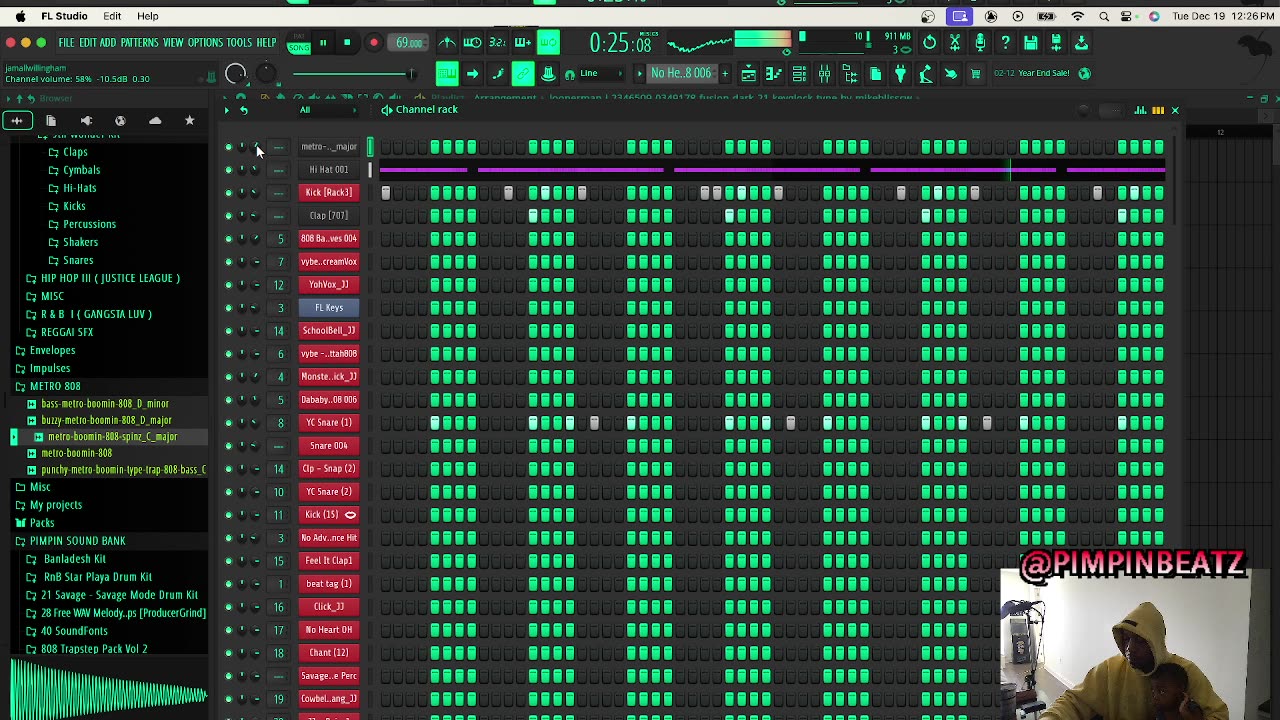The height and width of the screenshot is (720, 1280).
Task: Arm the red record button
Action: click(373, 42)
